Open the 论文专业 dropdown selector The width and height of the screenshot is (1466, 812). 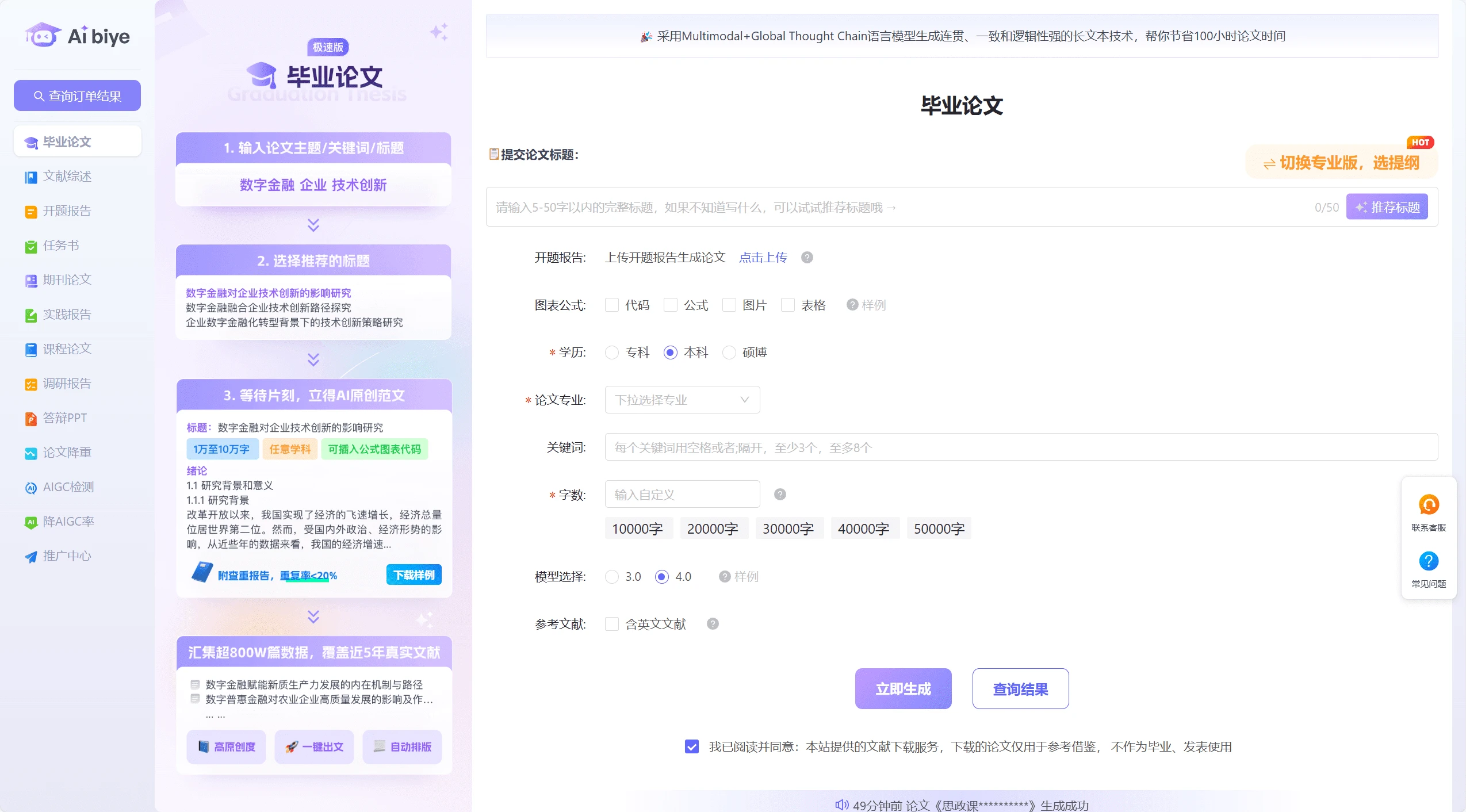click(x=682, y=399)
